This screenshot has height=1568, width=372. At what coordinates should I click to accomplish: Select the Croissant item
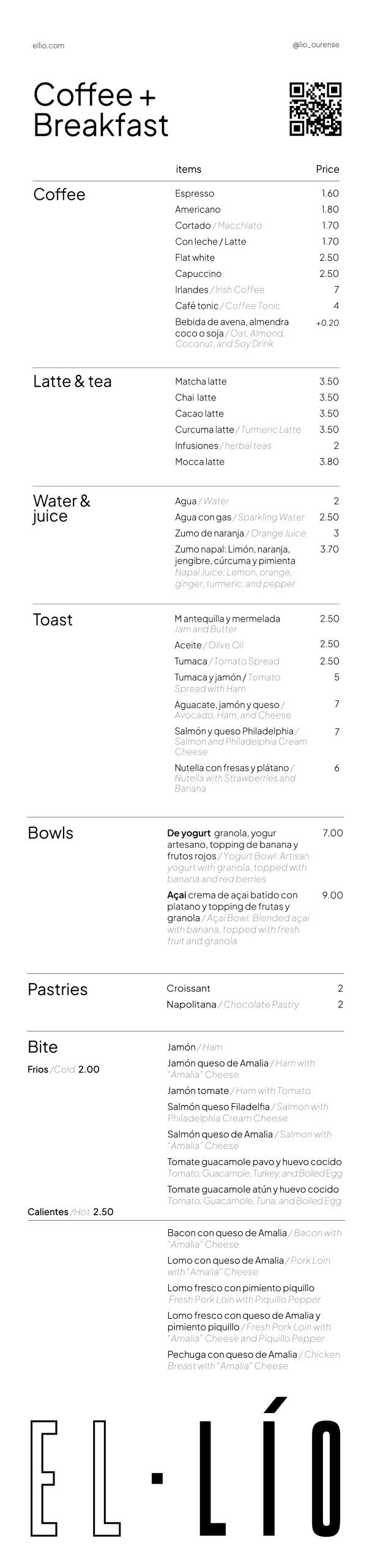point(188,989)
